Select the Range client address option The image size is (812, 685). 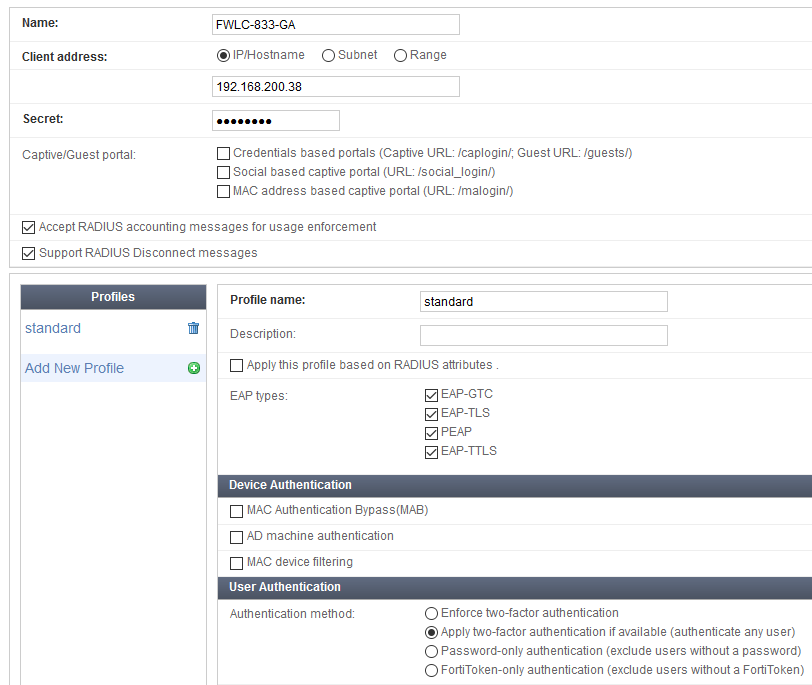click(x=400, y=55)
